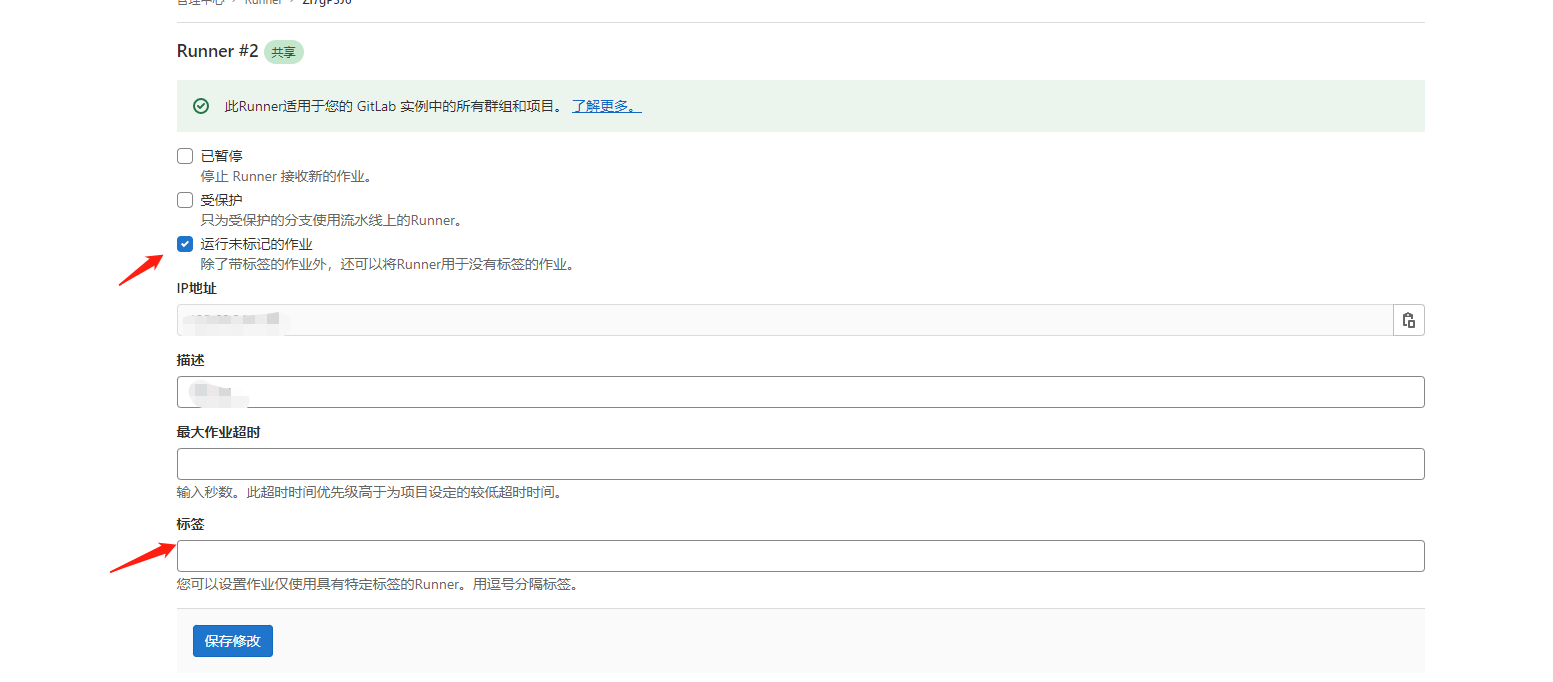Focus the 标签 input field

800,556
